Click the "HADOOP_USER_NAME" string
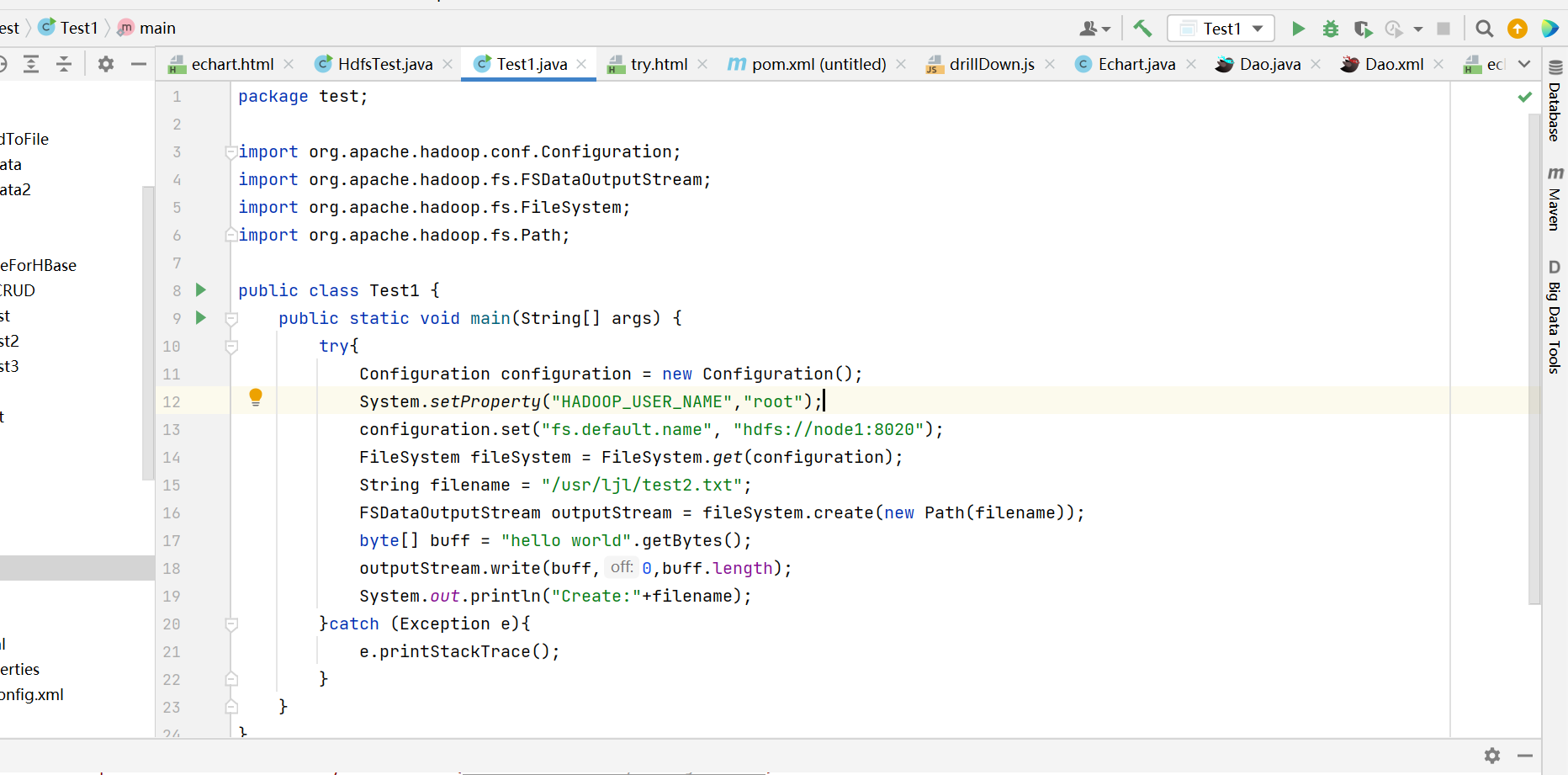Image resolution: width=1568 pixels, height=775 pixels. [642, 401]
